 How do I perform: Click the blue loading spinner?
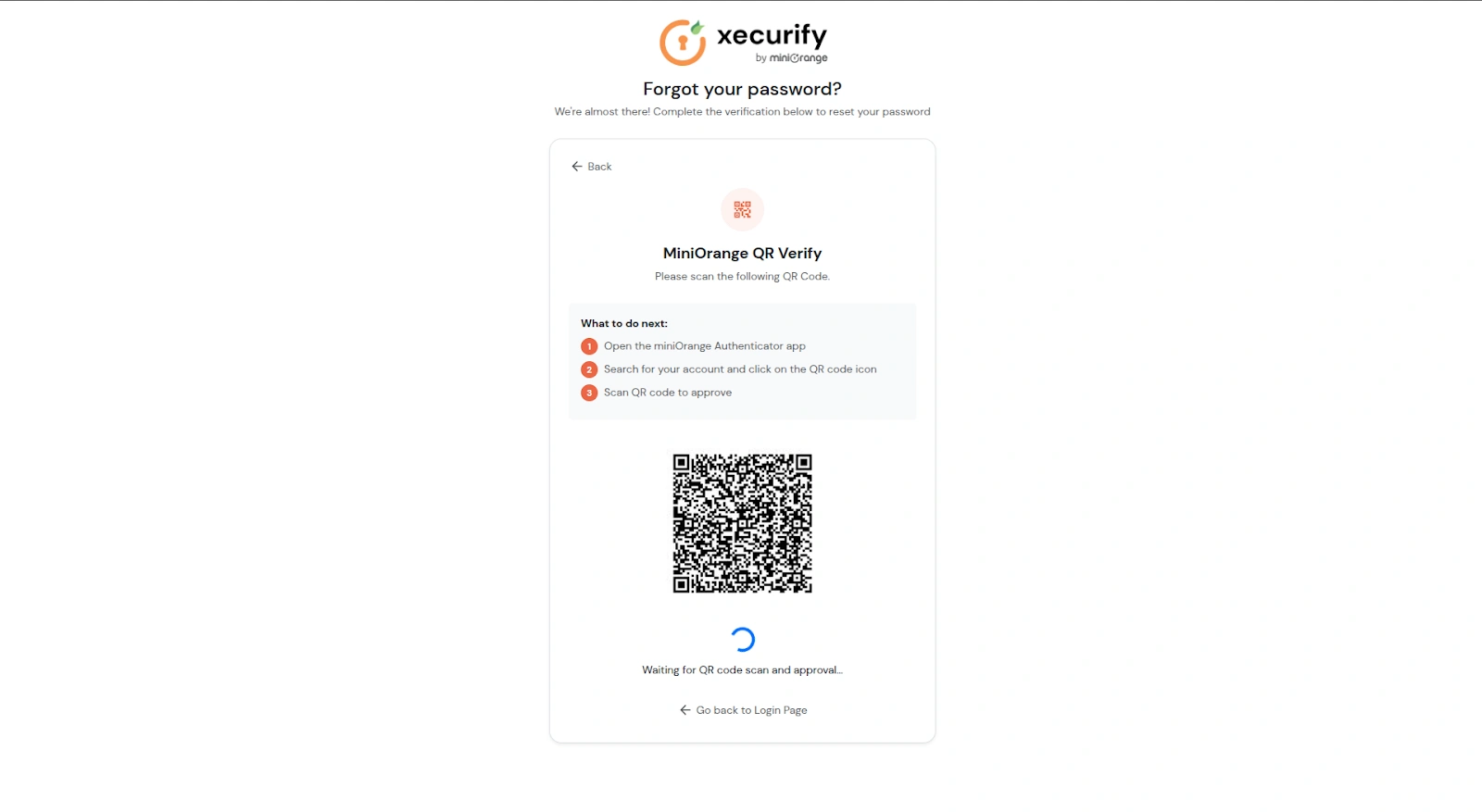pos(742,638)
